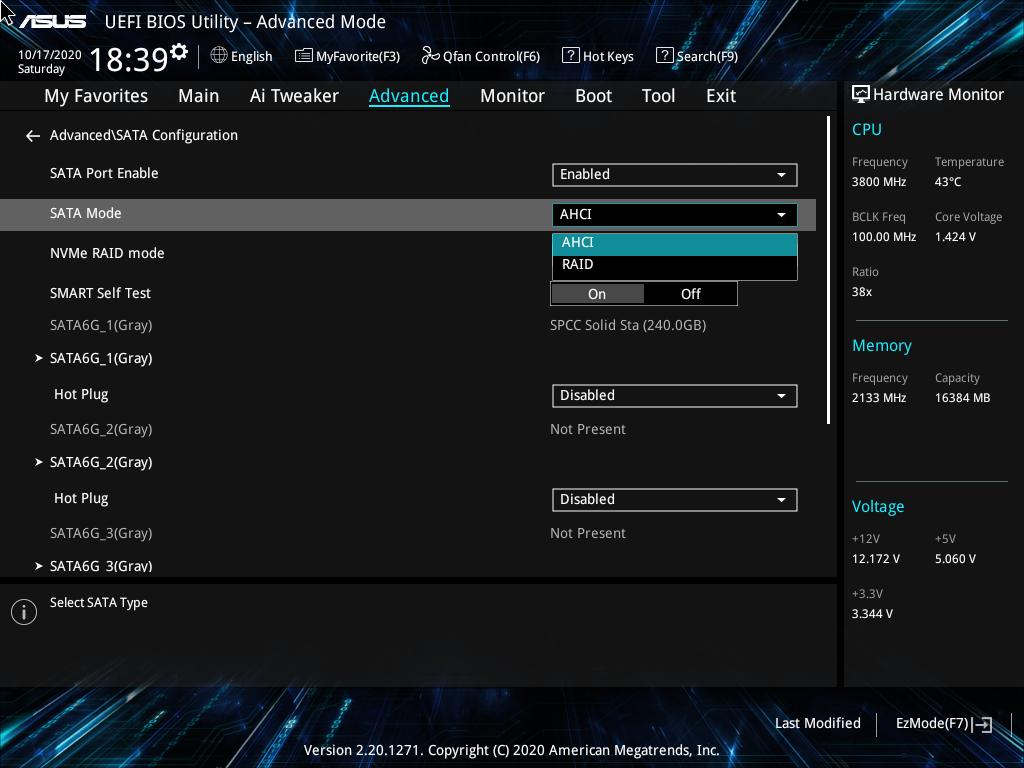Click the Qfan Control fan icon

pos(430,56)
